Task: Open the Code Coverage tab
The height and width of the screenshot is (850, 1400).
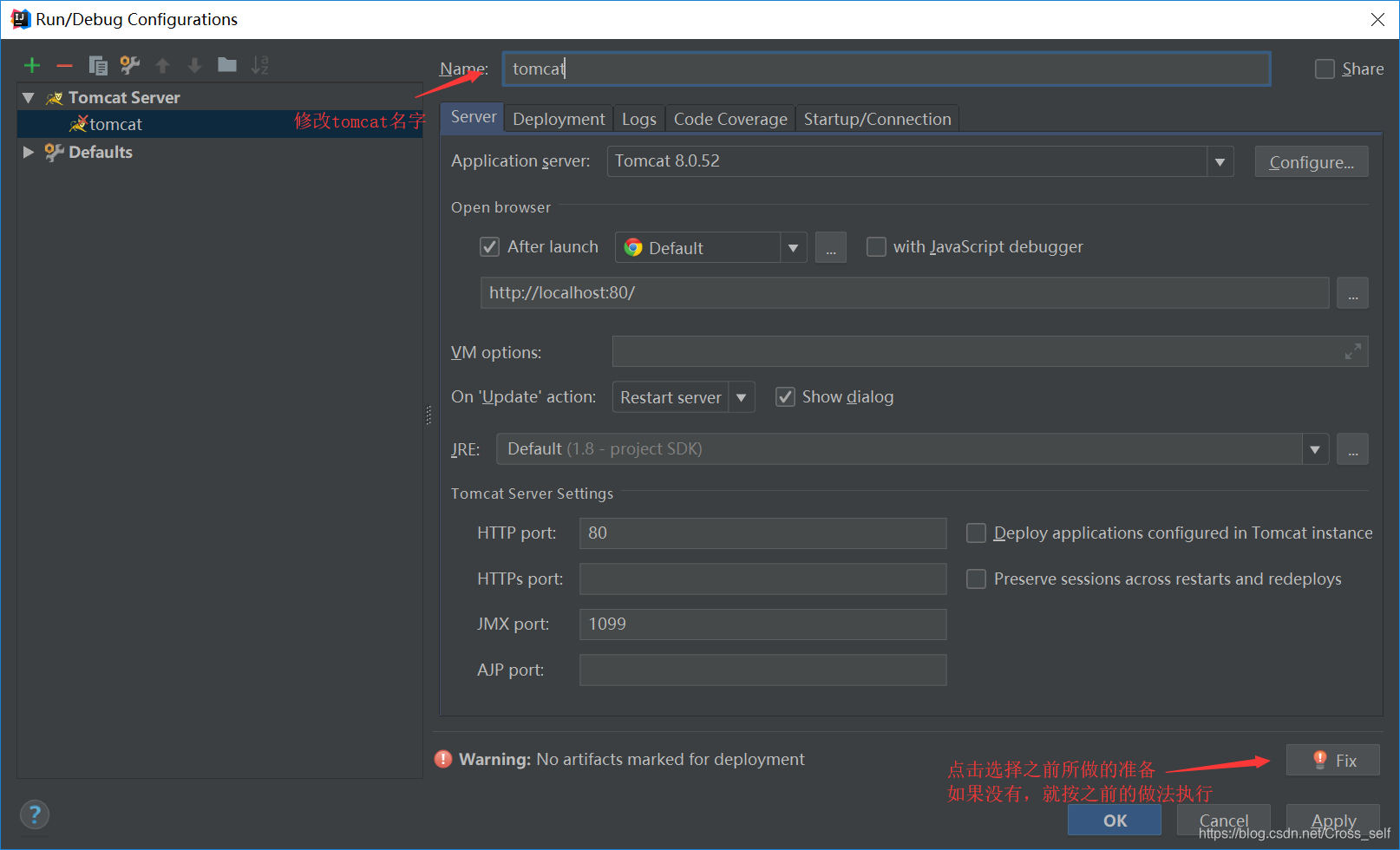Action: tap(730, 119)
